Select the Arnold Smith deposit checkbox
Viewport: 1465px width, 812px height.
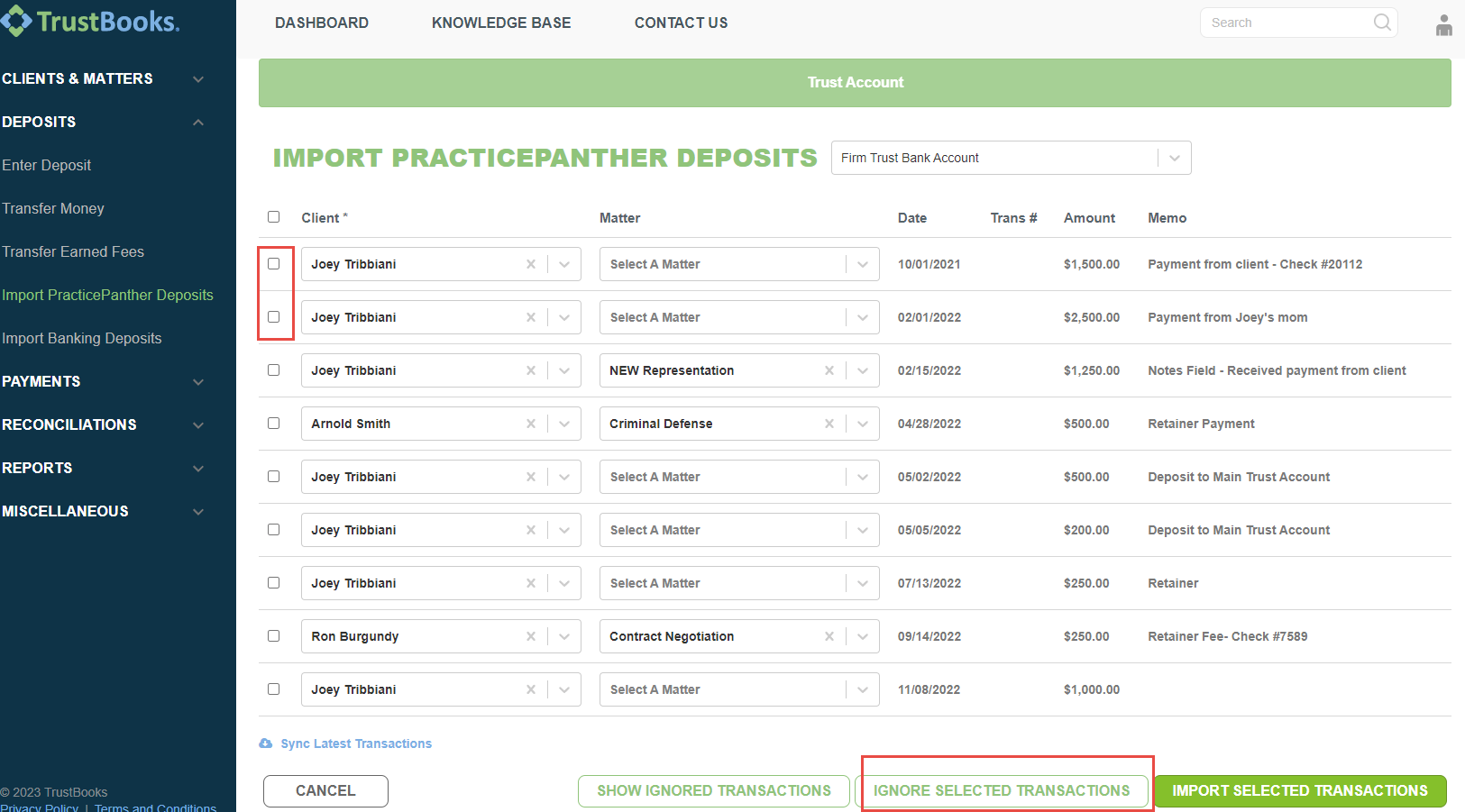274,423
